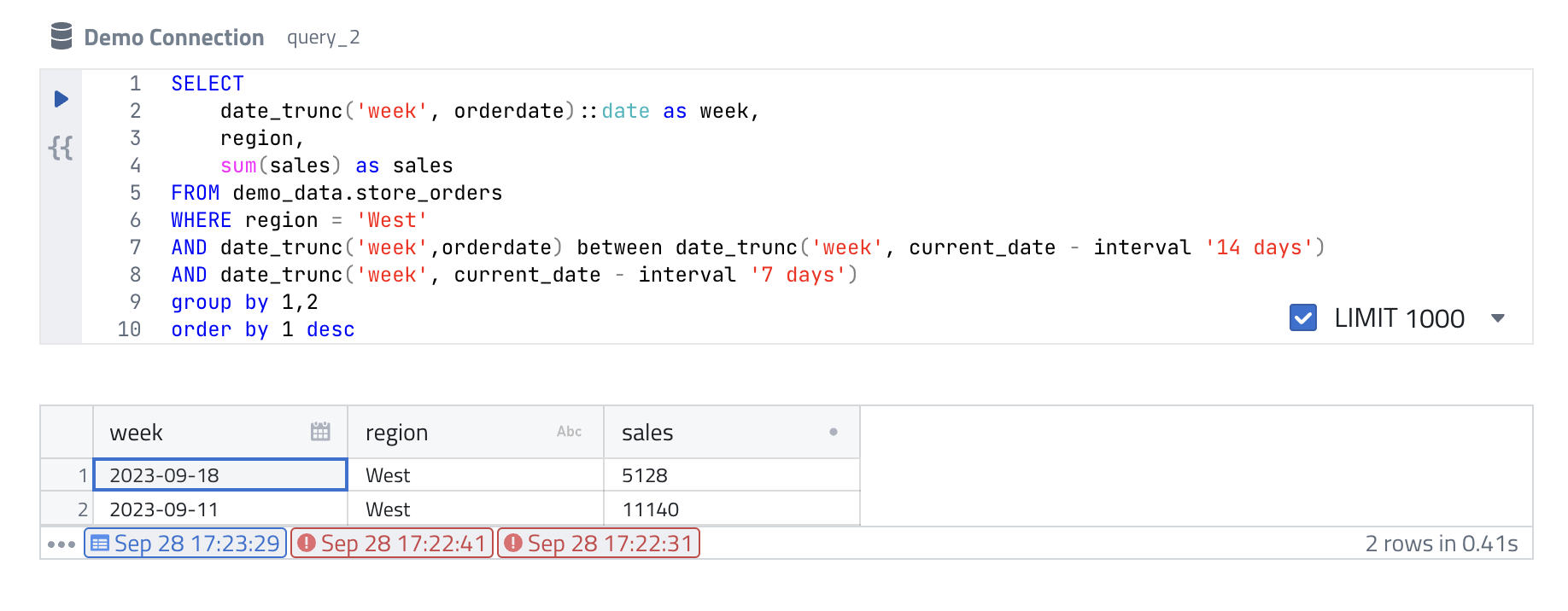Click the Abc type icon in region column
Viewport: 1568px width, 611px height.
click(x=569, y=432)
